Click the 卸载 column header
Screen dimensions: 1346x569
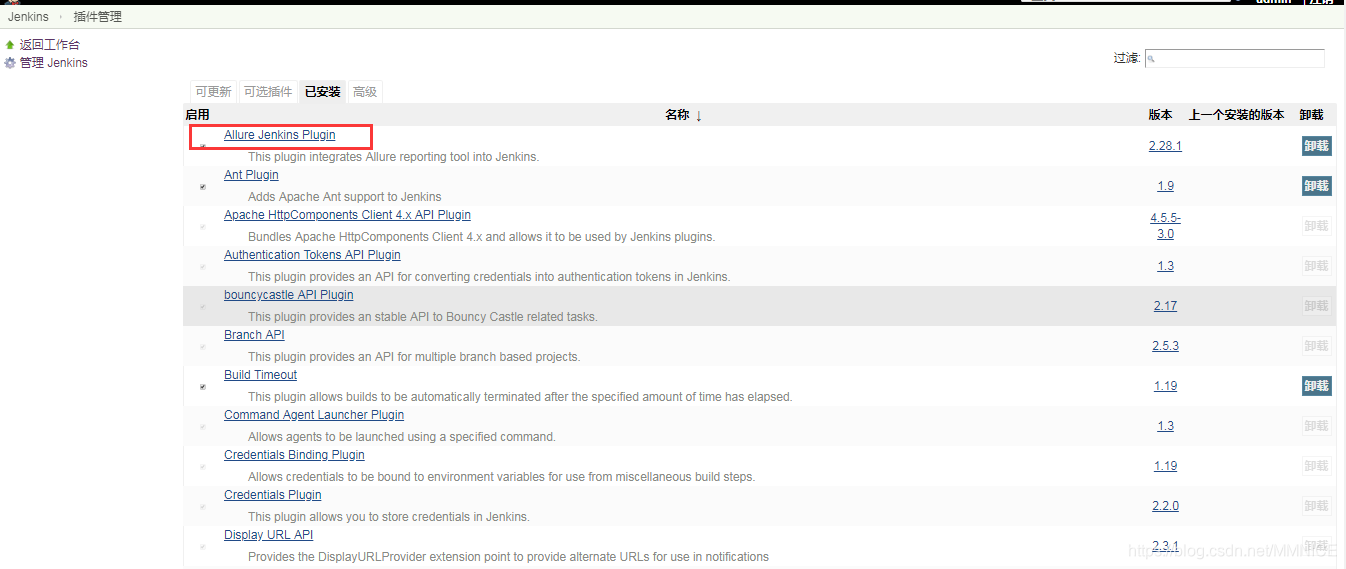point(1311,115)
